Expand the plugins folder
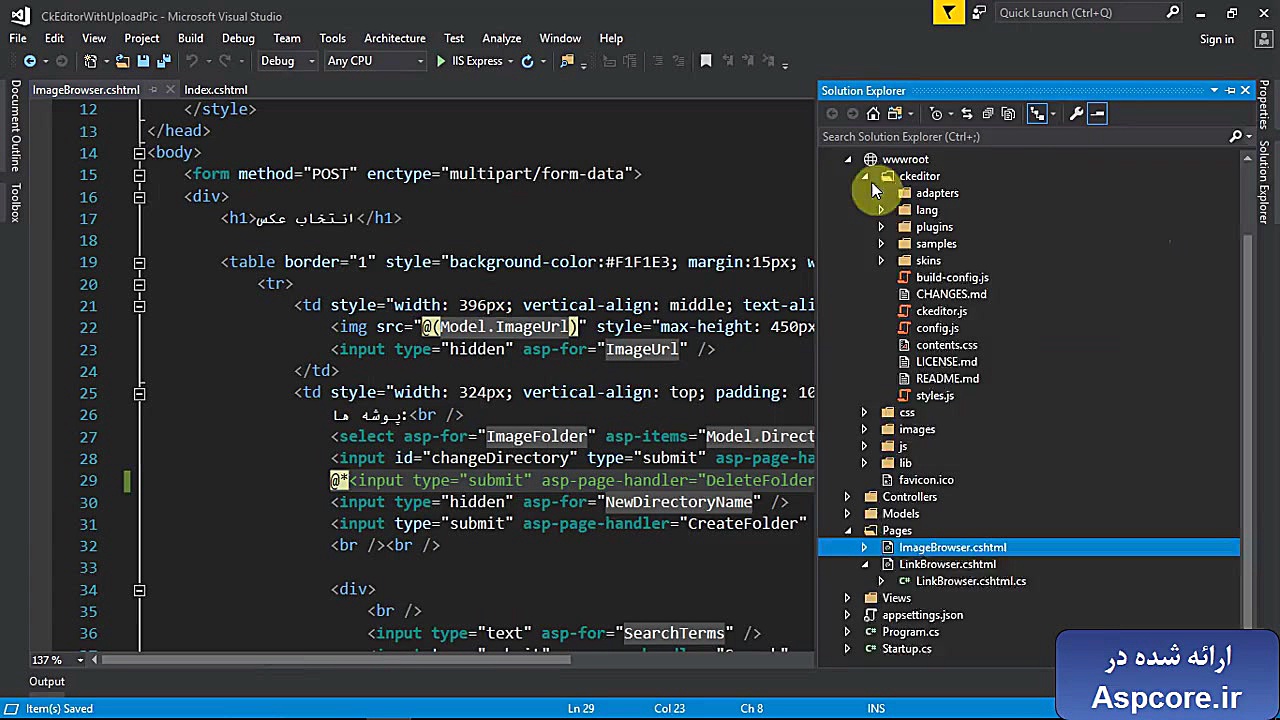Viewport: 1280px width, 720px height. (881, 227)
